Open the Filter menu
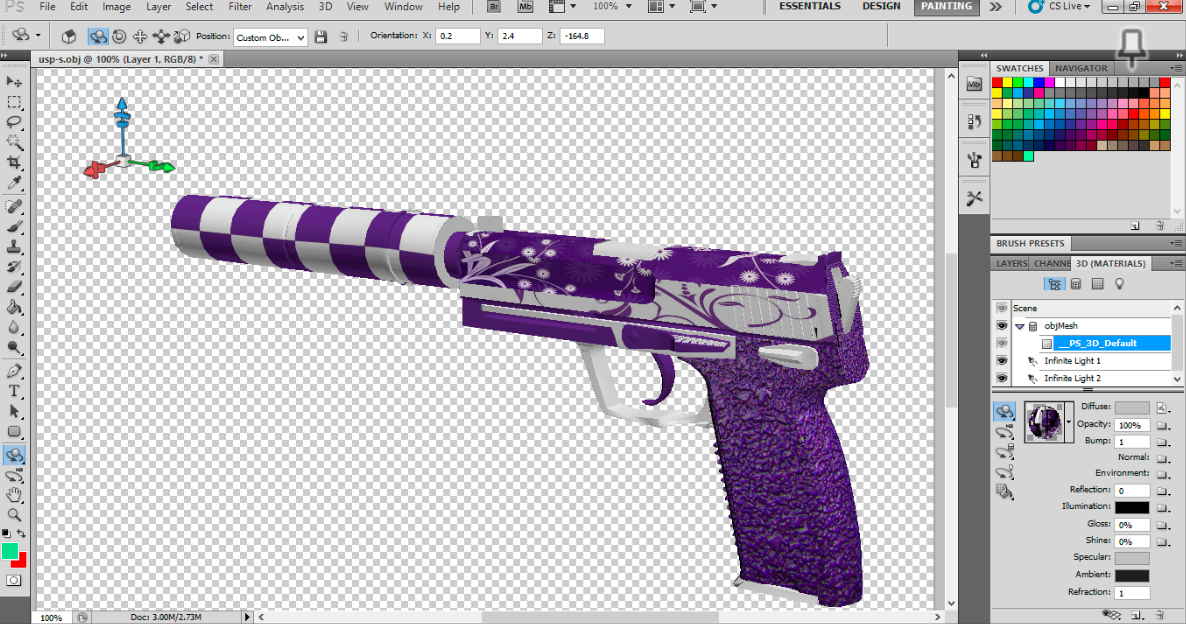Viewport: 1186px width, 624px height. [x=240, y=7]
